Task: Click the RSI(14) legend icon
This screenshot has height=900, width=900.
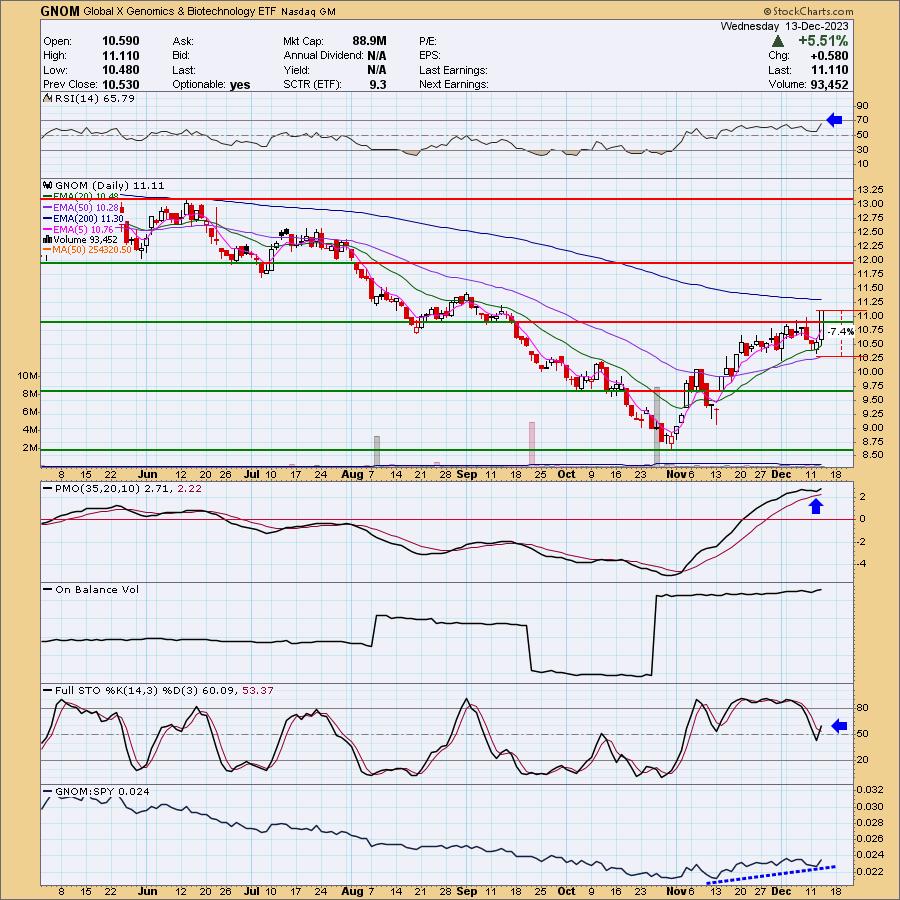Action: coord(48,98)
